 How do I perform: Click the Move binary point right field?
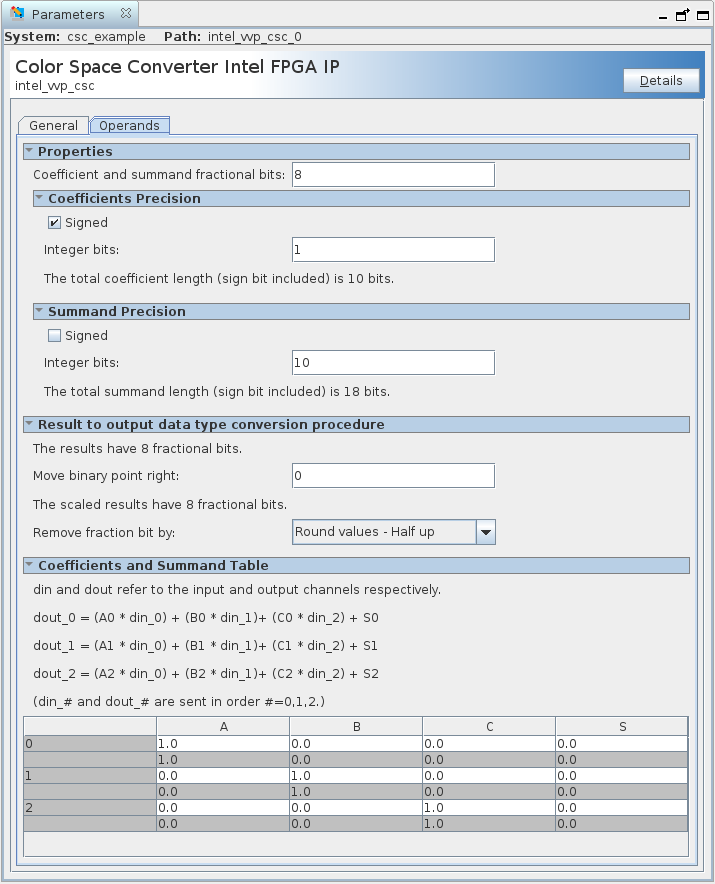393,476
